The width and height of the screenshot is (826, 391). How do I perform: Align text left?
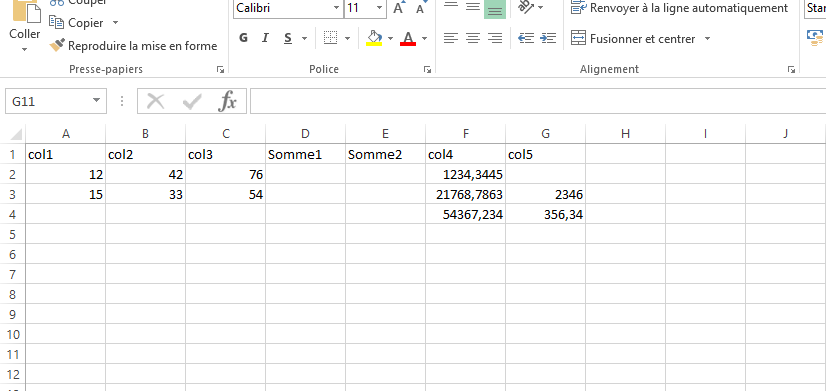450,38
